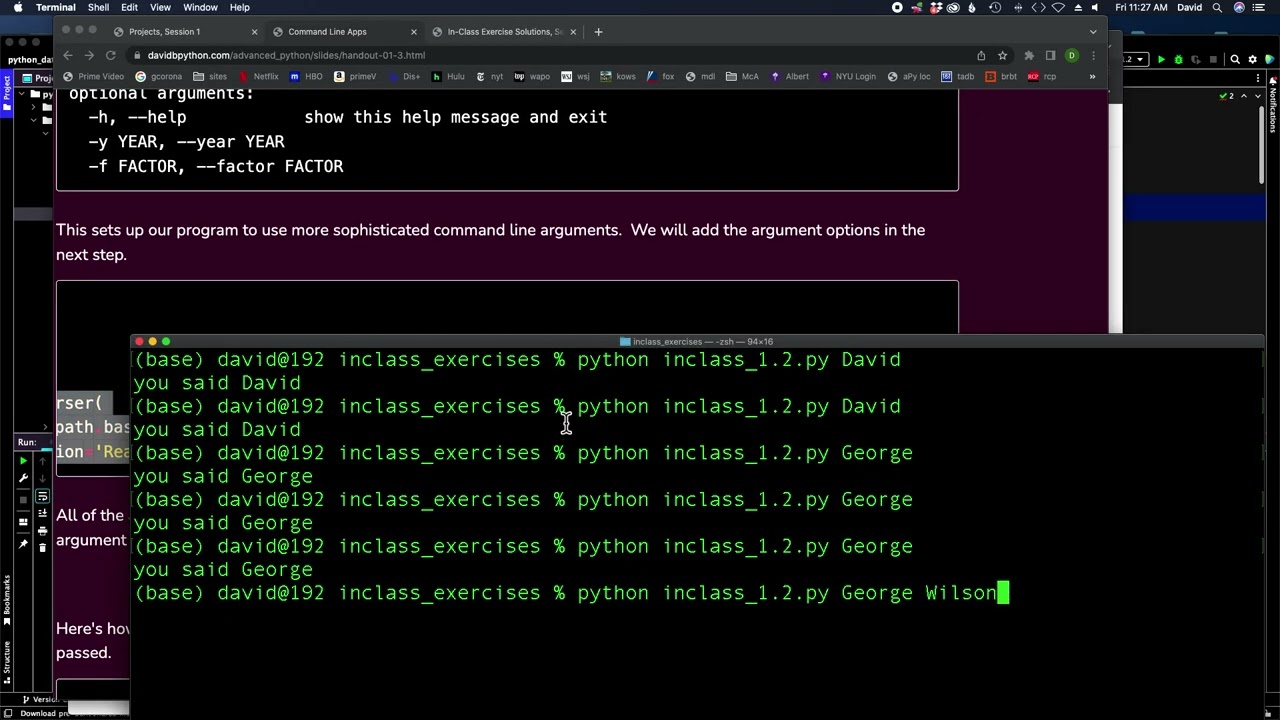Close the Projects, Session 1 tab

(x=254, y=32)
